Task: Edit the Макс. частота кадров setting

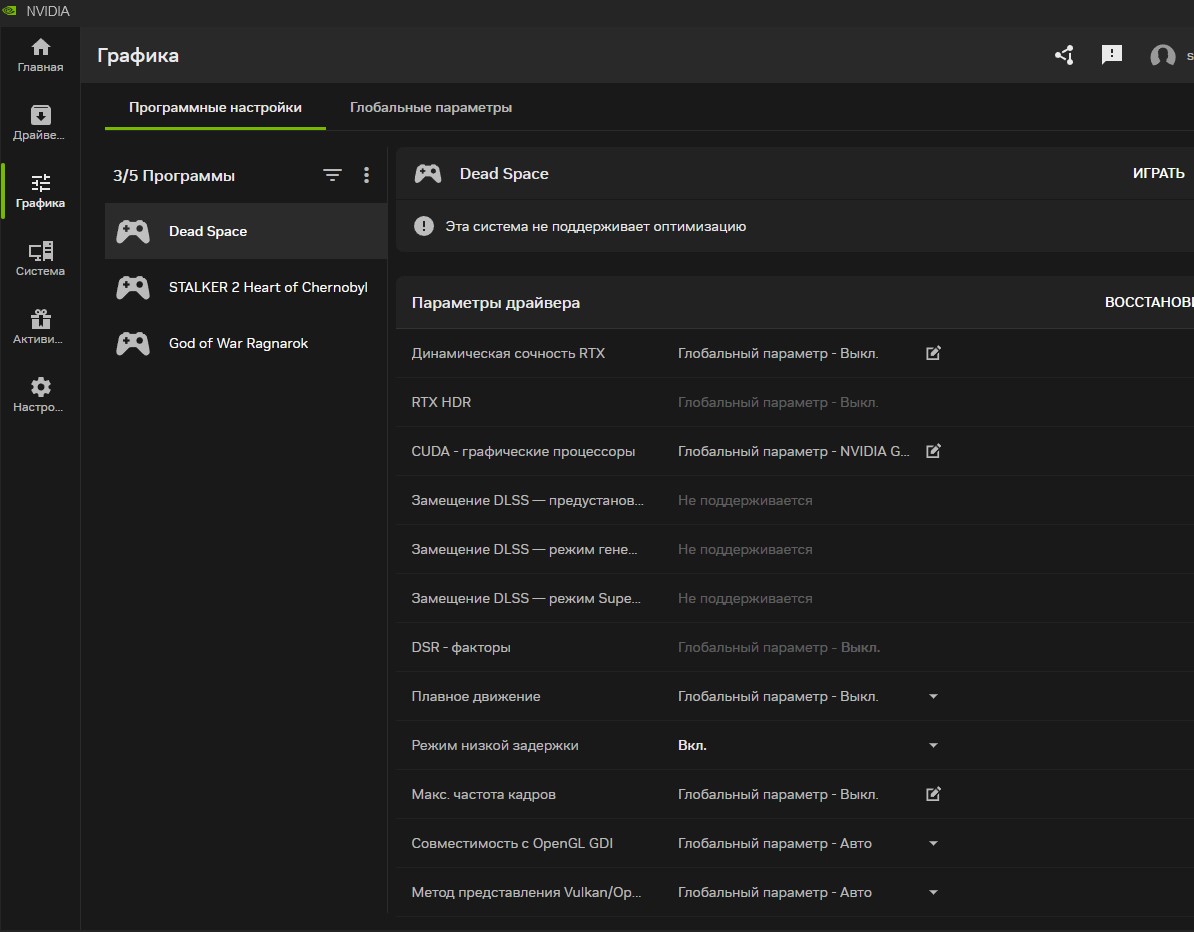Action: pos(933,793)
